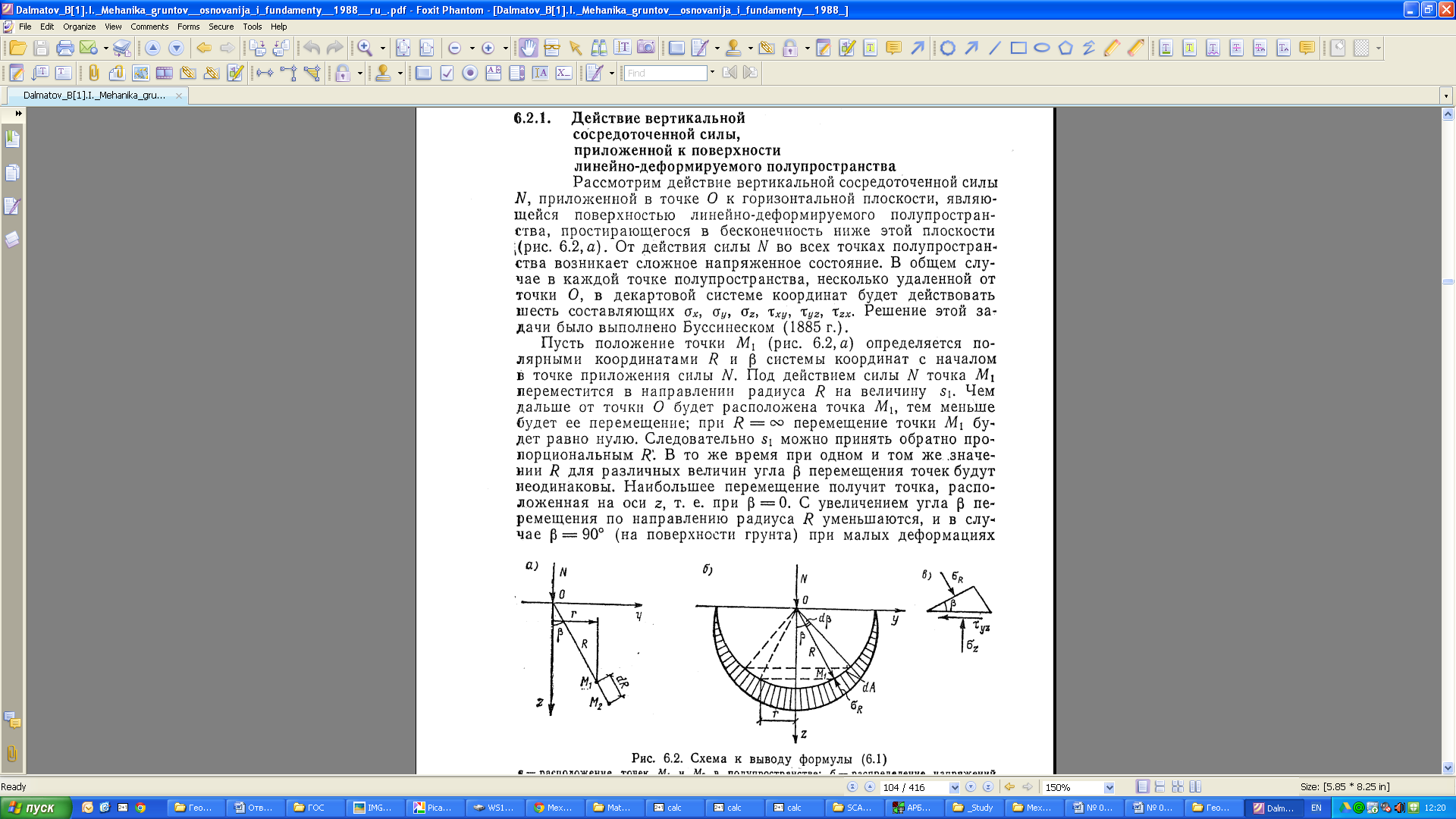Click vertical scrollbar down arrow

(1448, 767)
